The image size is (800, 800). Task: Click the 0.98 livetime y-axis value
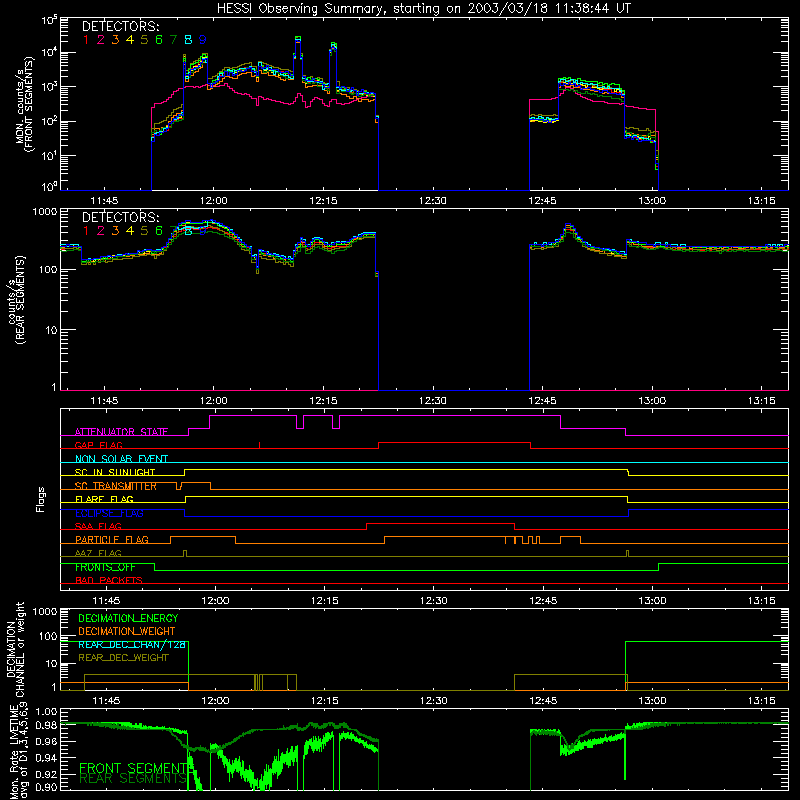[x=47, y=726]
